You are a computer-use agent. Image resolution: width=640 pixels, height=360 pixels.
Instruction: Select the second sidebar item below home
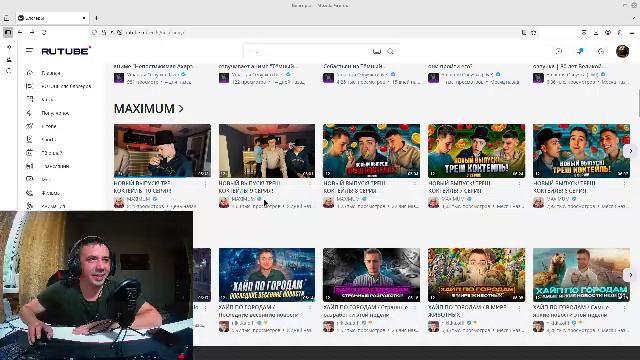coord(59,86)
